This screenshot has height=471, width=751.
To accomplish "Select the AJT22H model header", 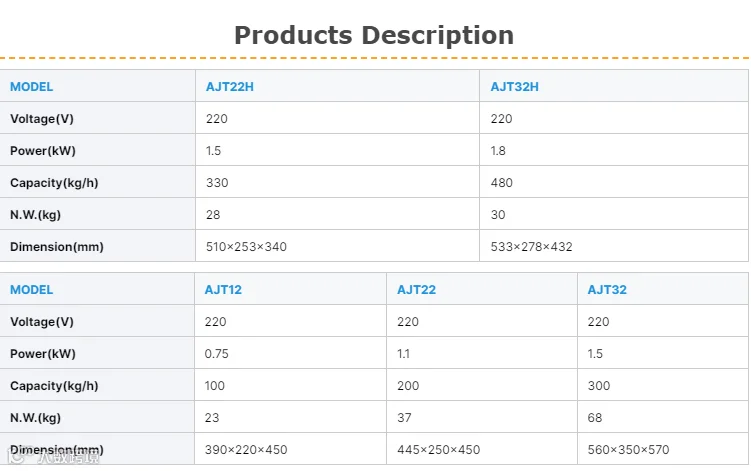I will click(230, 87).
